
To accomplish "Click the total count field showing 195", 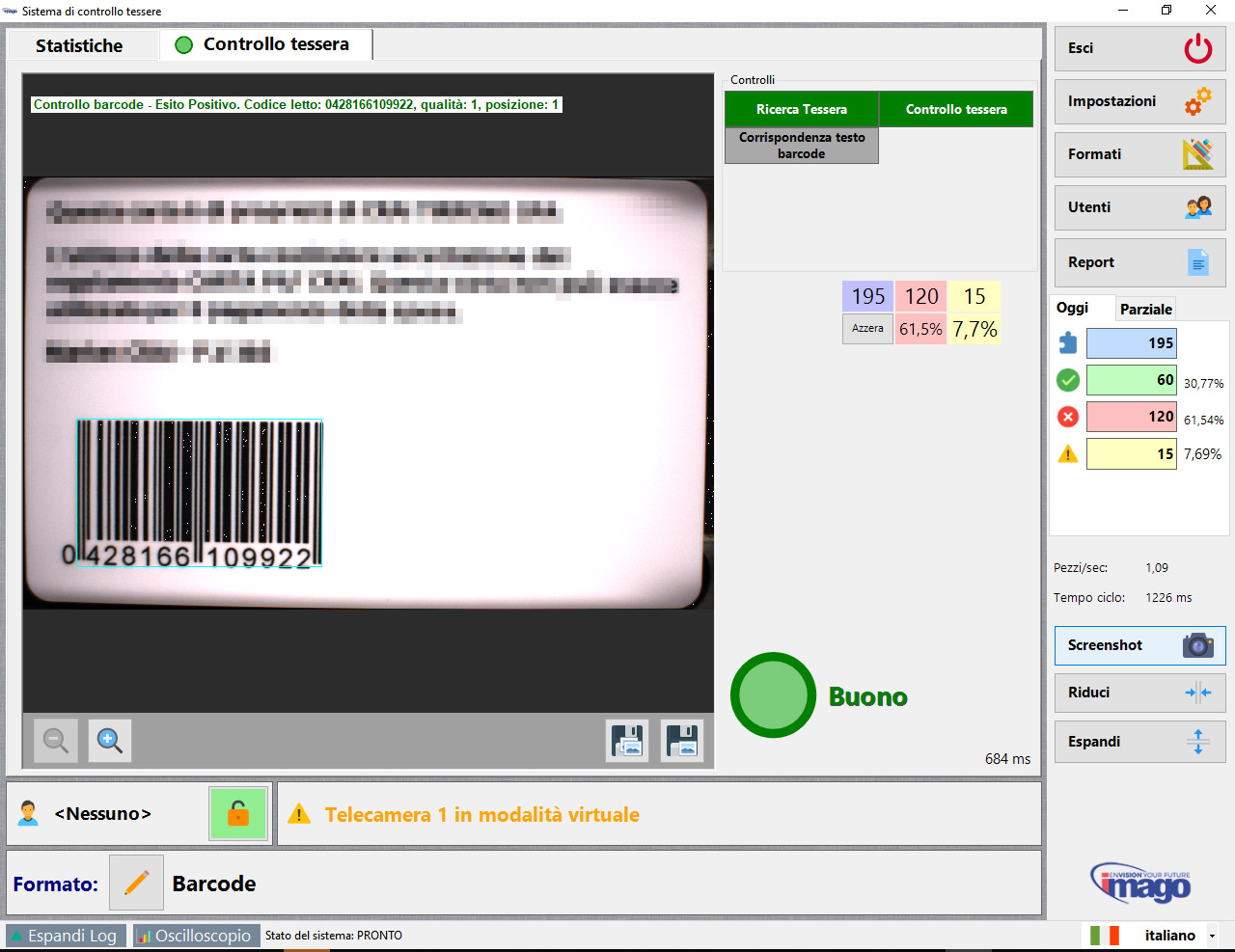I will pos(1132,343).
